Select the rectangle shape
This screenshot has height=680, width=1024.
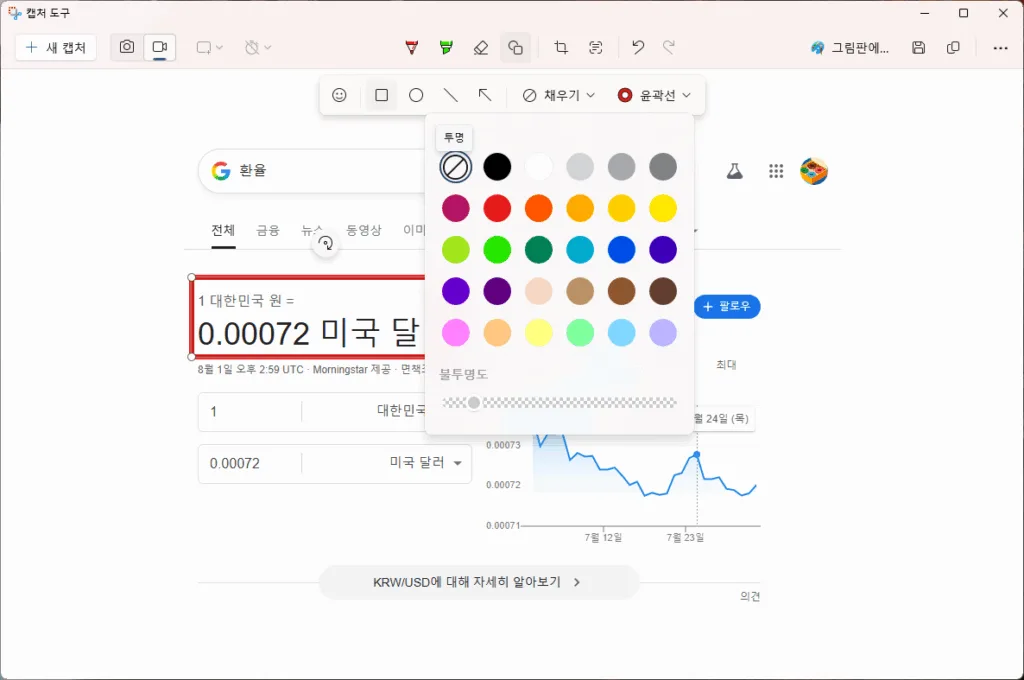(381, 95)
